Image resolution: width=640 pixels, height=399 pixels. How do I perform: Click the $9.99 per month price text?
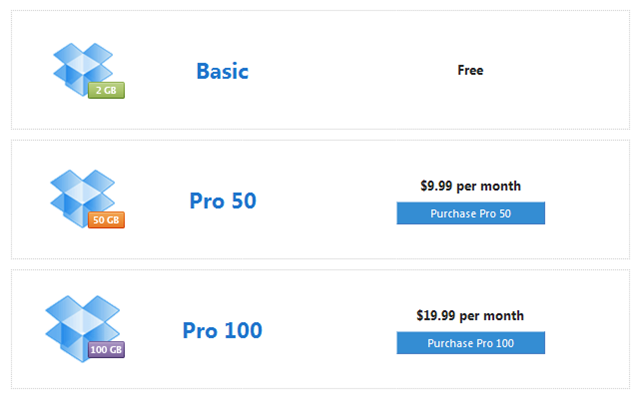[x=471, y=186]
